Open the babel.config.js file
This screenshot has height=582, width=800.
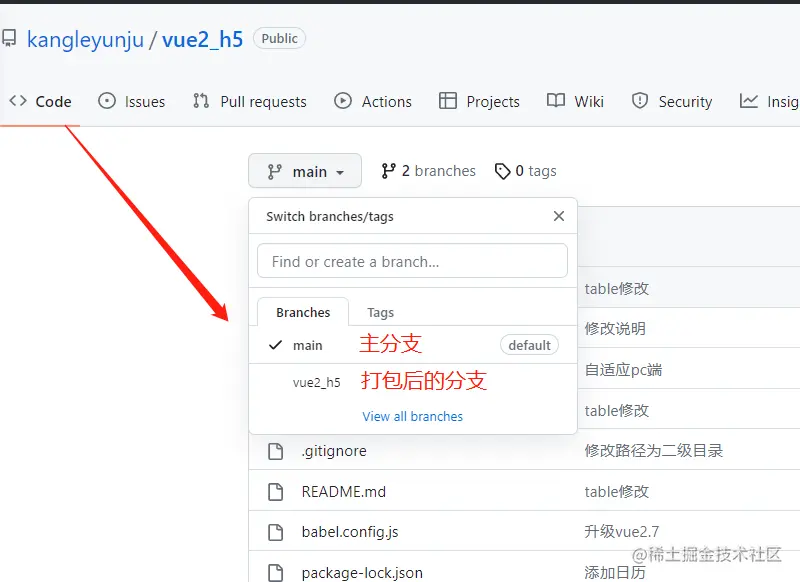pyautogui.click(x=349, y=532)
